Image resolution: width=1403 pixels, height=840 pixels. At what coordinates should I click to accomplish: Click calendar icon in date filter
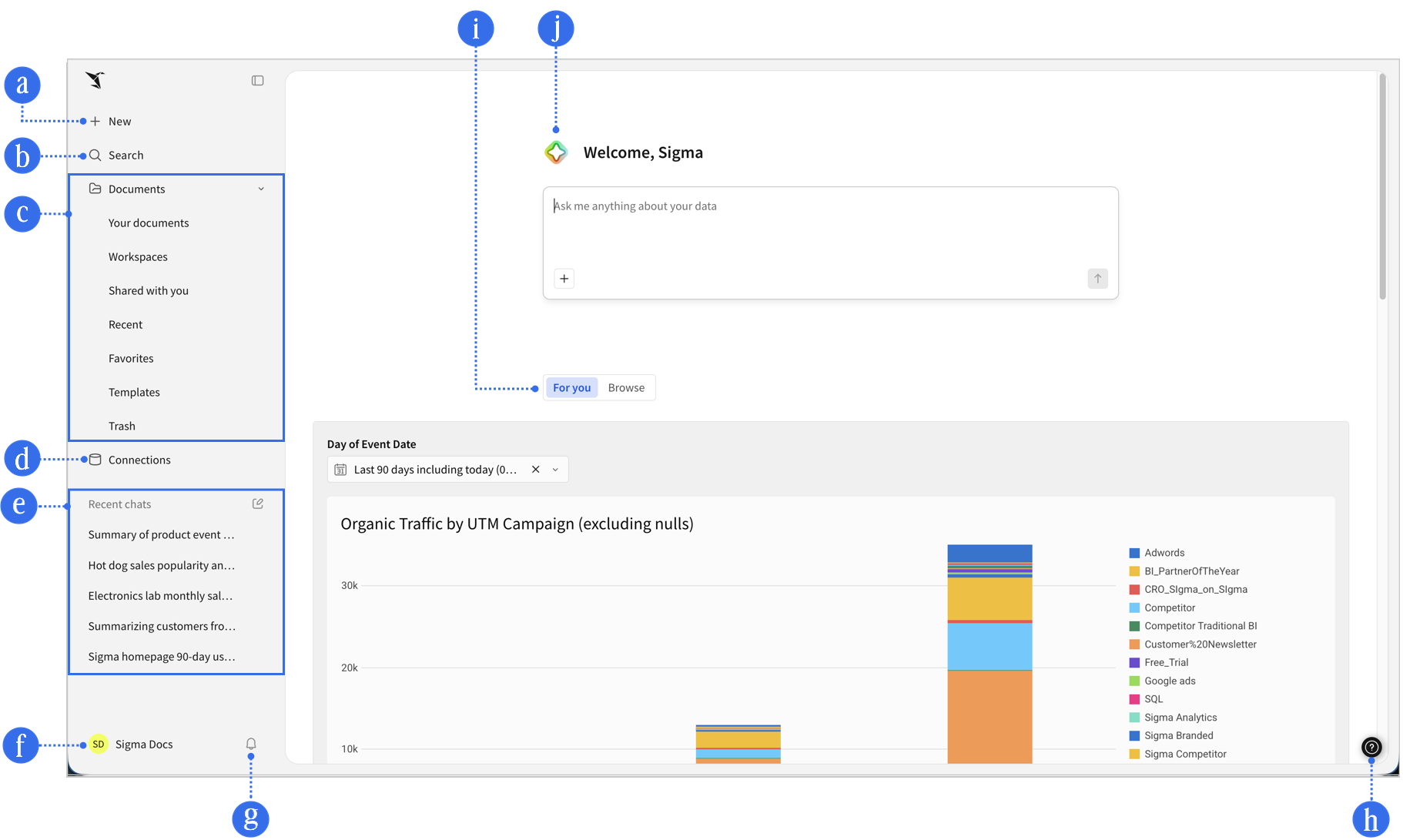pos(340,470)
